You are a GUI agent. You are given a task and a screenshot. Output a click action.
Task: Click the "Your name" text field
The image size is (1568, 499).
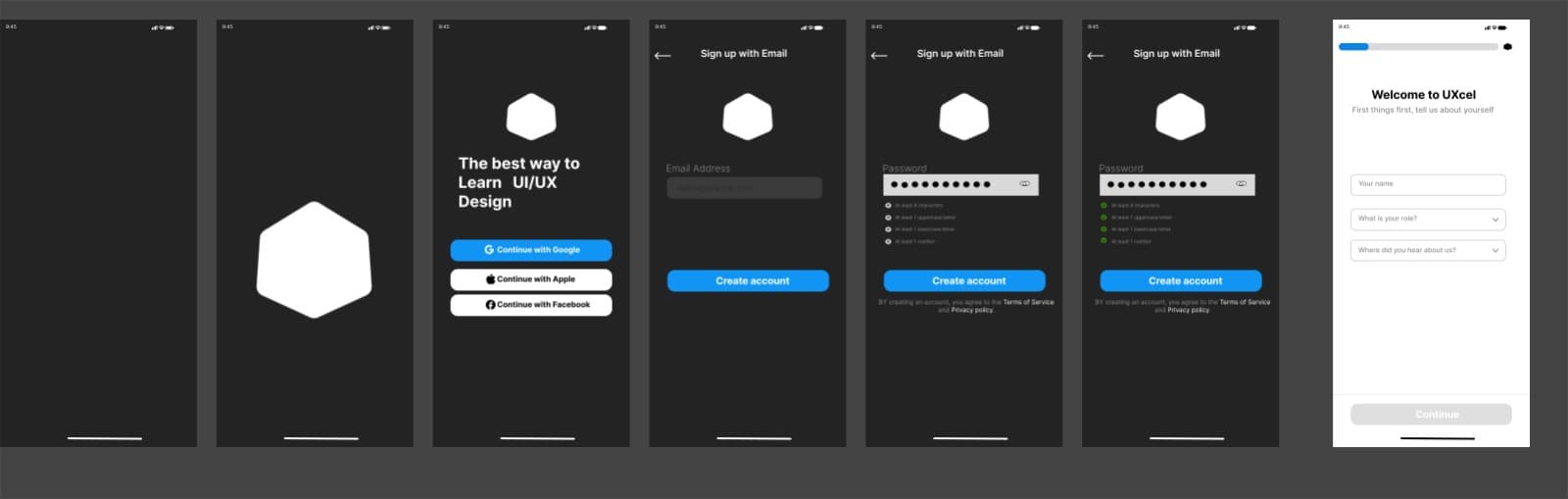(x=1428, y=184)
